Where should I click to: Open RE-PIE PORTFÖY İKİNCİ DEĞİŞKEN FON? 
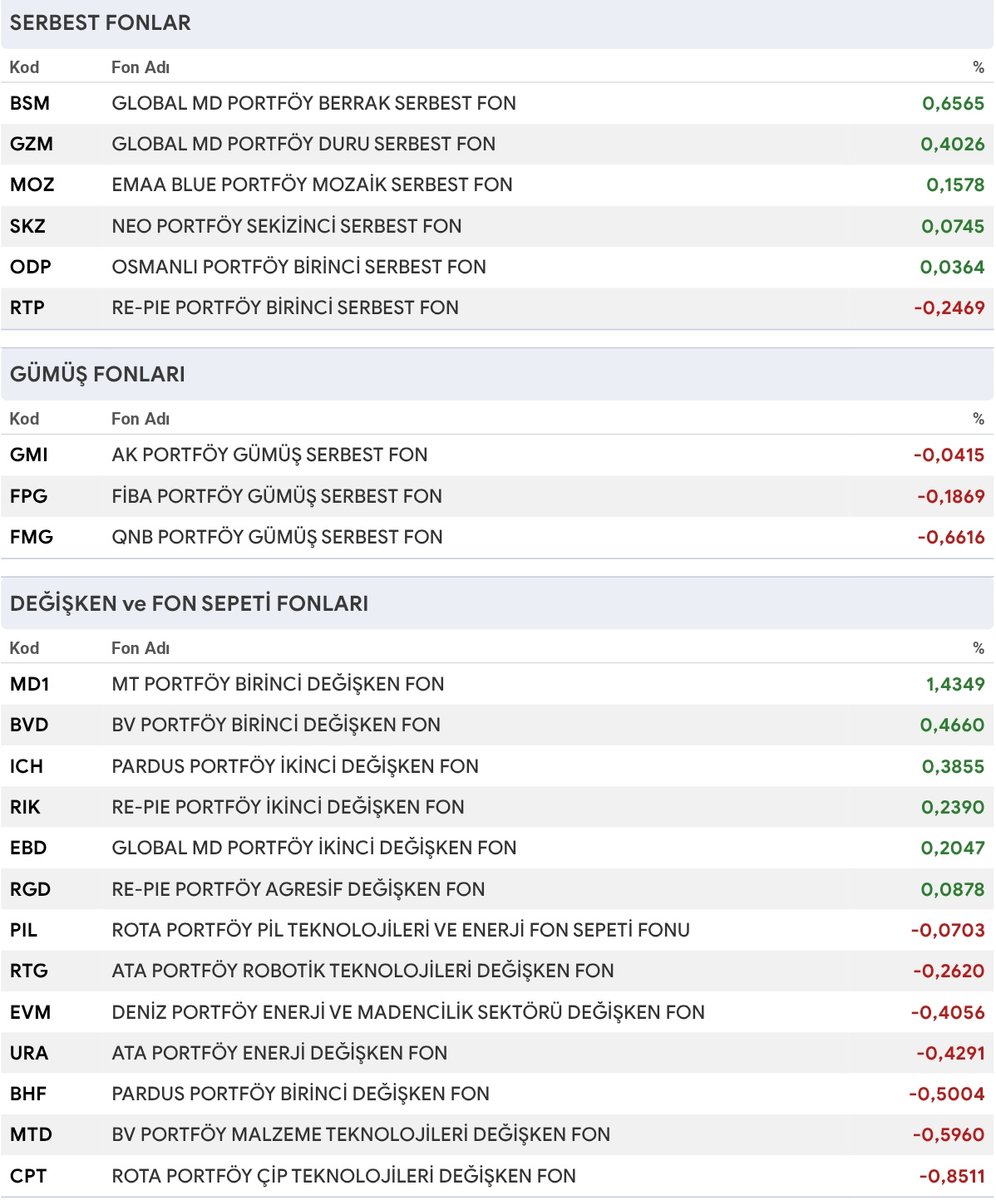[x=288, y=807]
